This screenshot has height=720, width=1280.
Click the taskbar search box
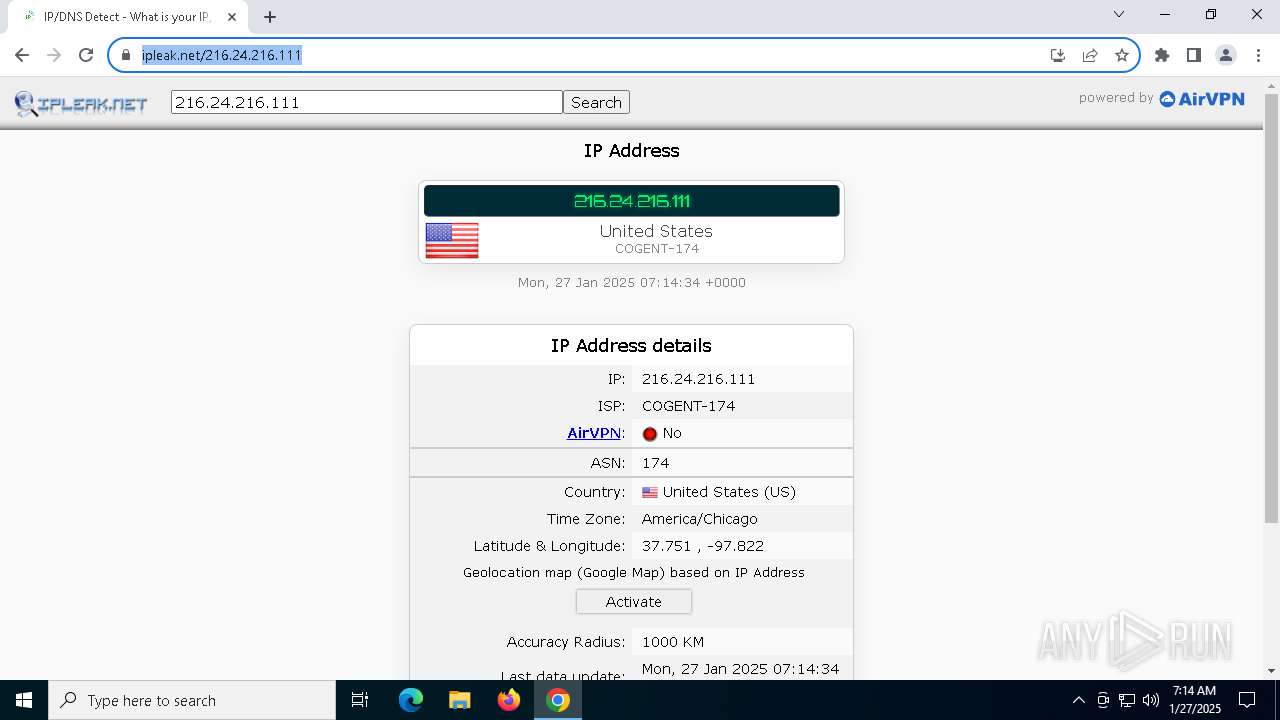point(192,700)
